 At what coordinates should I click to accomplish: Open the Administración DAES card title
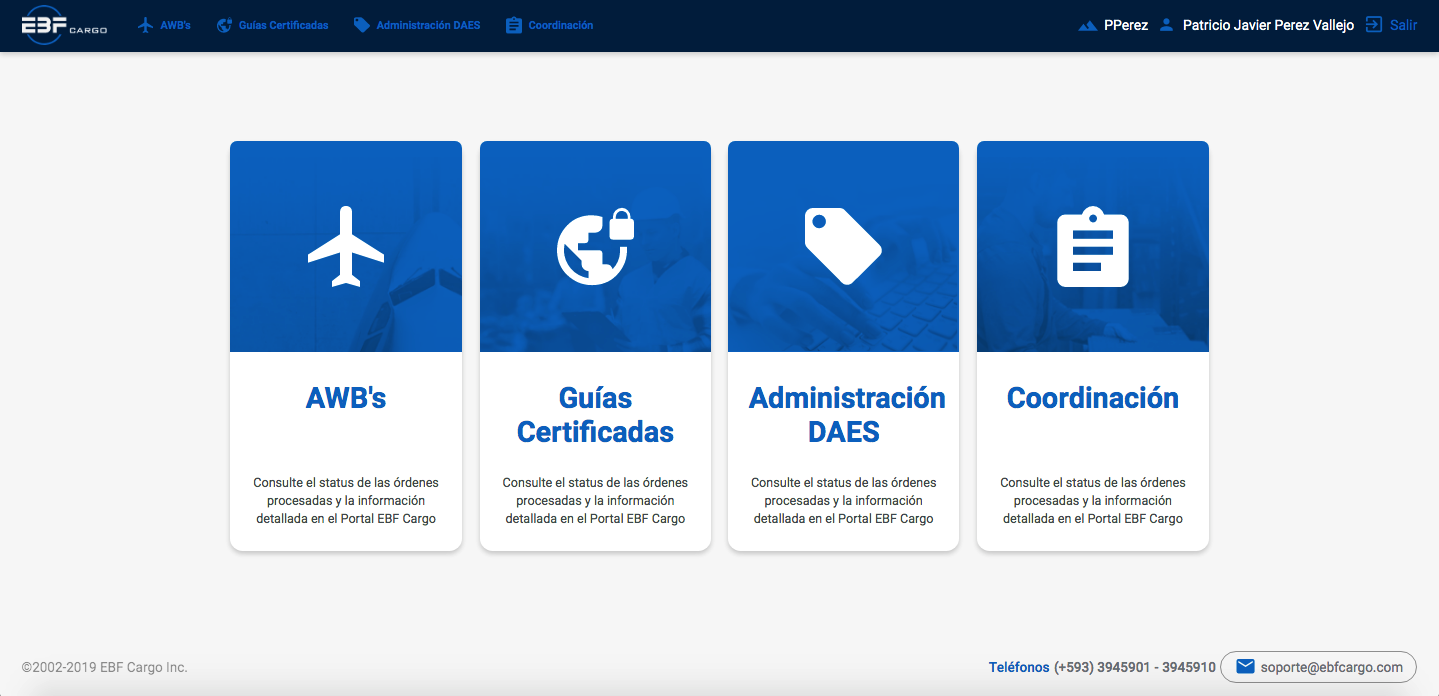point(847,415)
